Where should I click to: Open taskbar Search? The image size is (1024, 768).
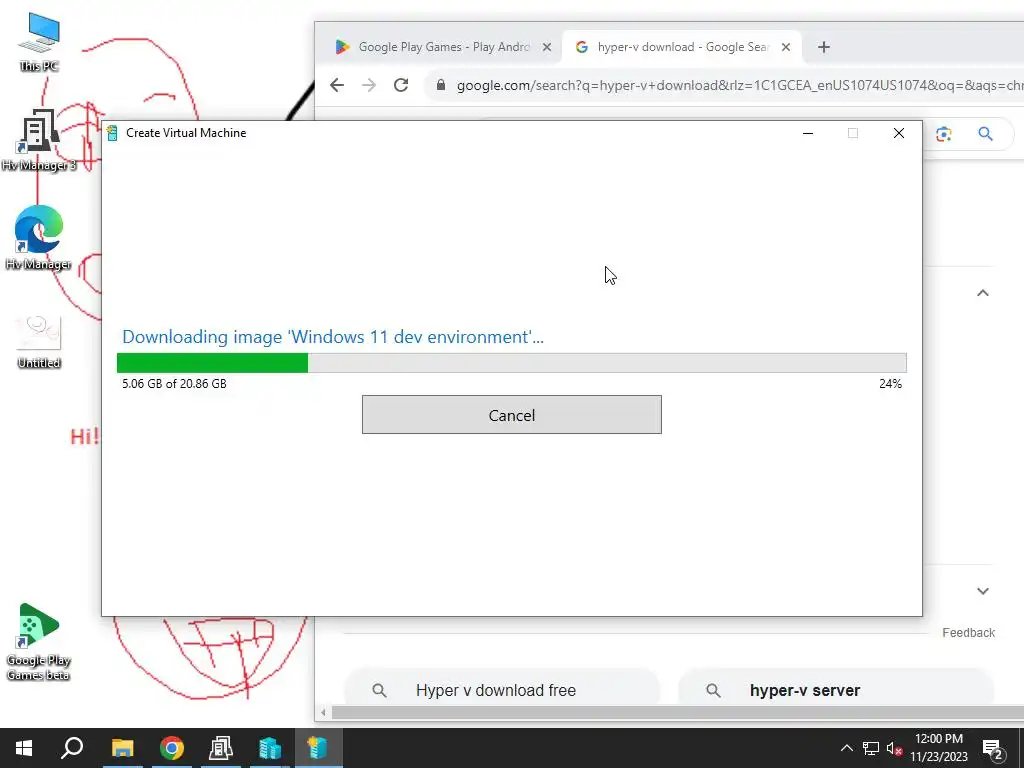(x=72, y=748)
